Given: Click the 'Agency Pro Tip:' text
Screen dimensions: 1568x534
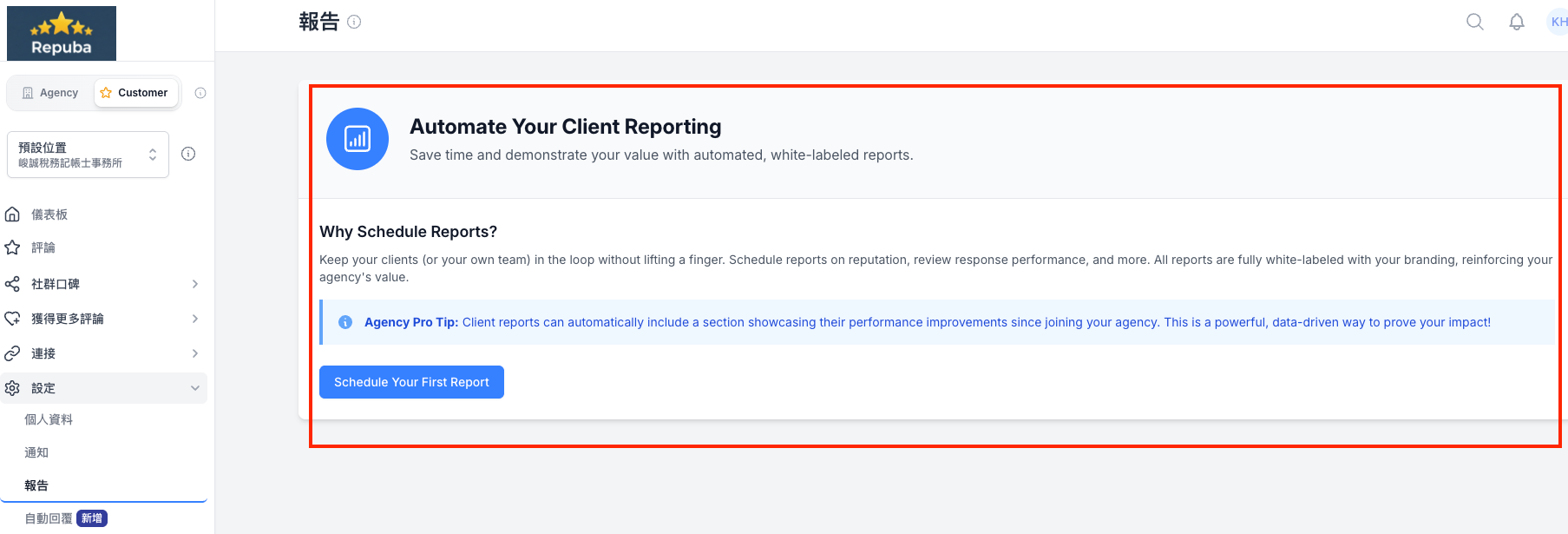Looking at the screenshot, I should click(x=411, y=322).
